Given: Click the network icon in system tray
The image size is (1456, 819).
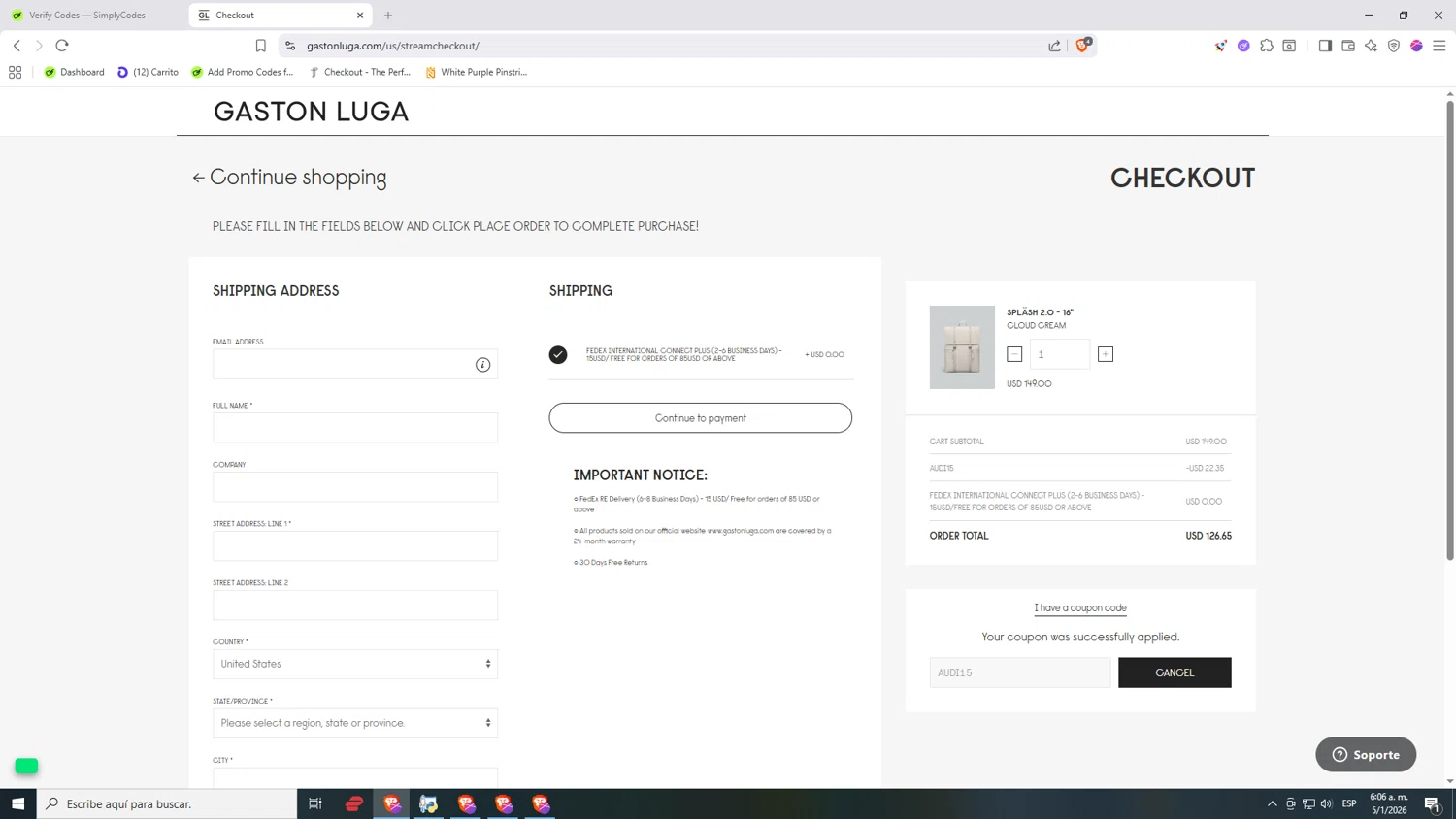Looking at the screenshot, I should point(1308,803).
